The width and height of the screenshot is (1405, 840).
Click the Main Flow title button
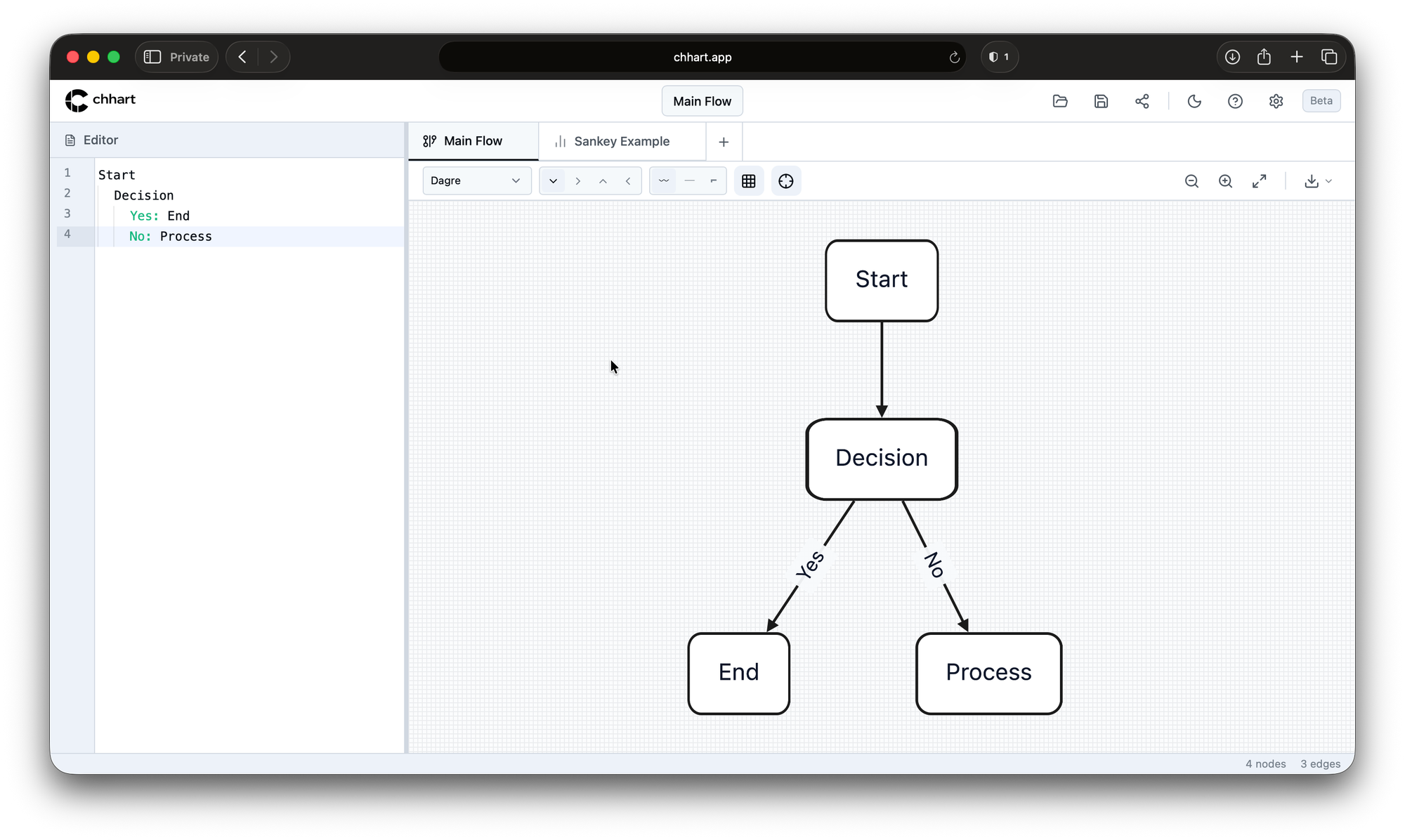coord(702,101)
